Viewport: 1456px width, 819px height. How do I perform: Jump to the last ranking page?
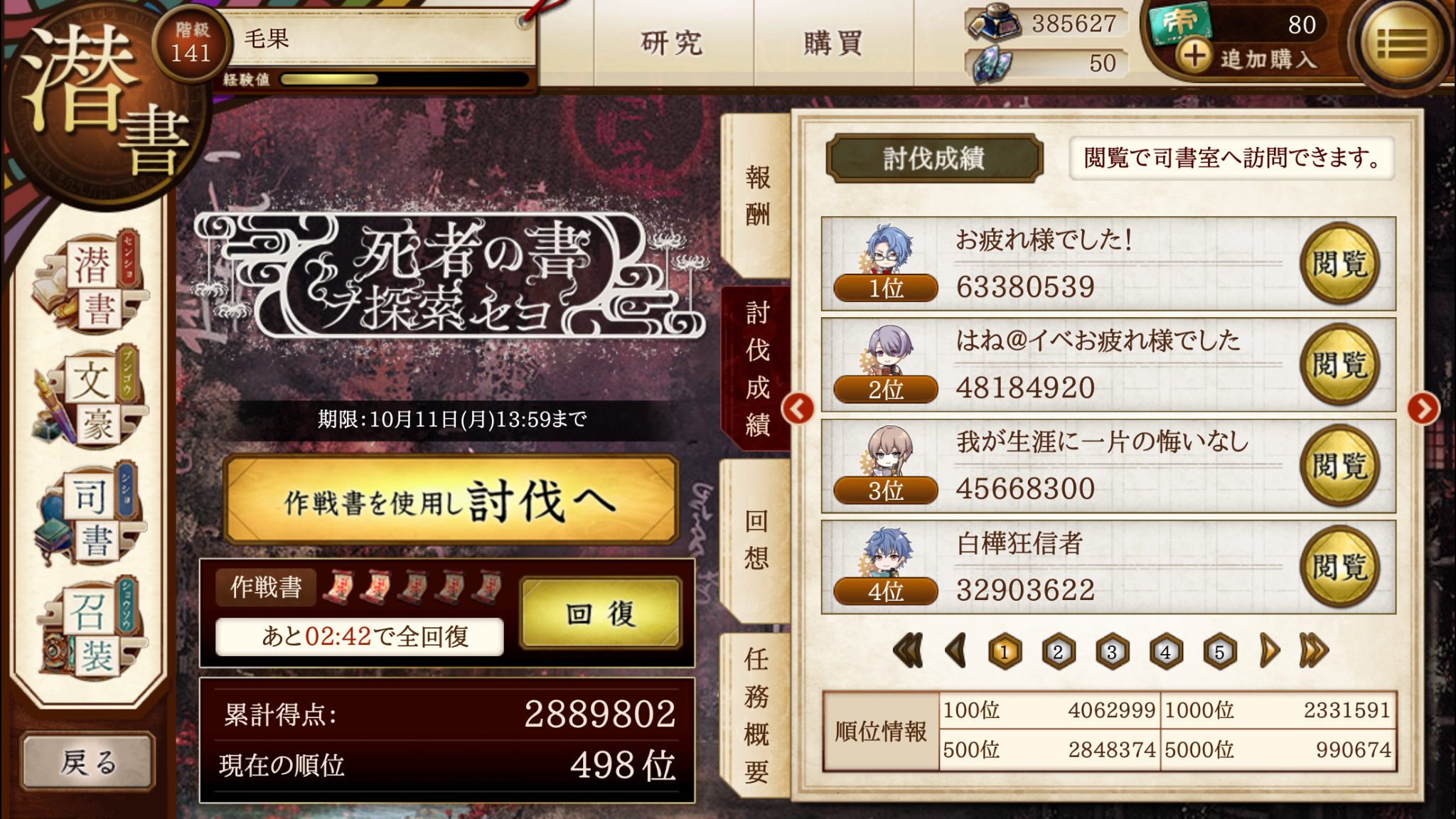coord(1314,651)
